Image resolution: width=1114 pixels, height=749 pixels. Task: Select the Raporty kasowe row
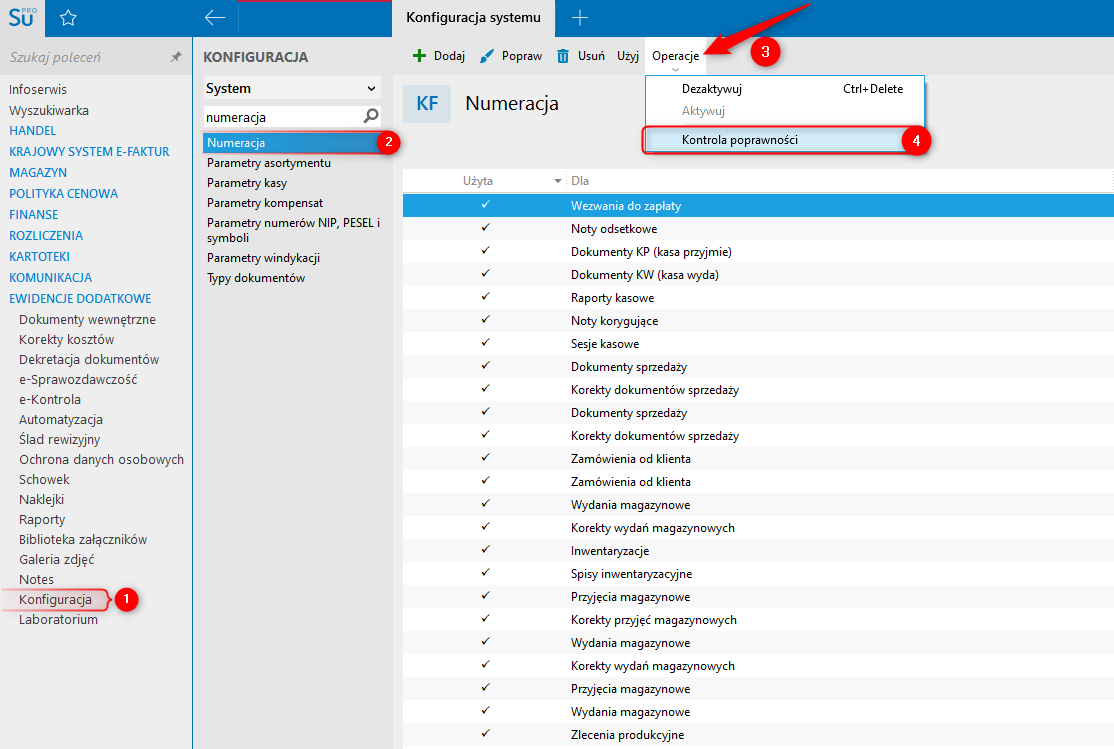coord(758,298)
